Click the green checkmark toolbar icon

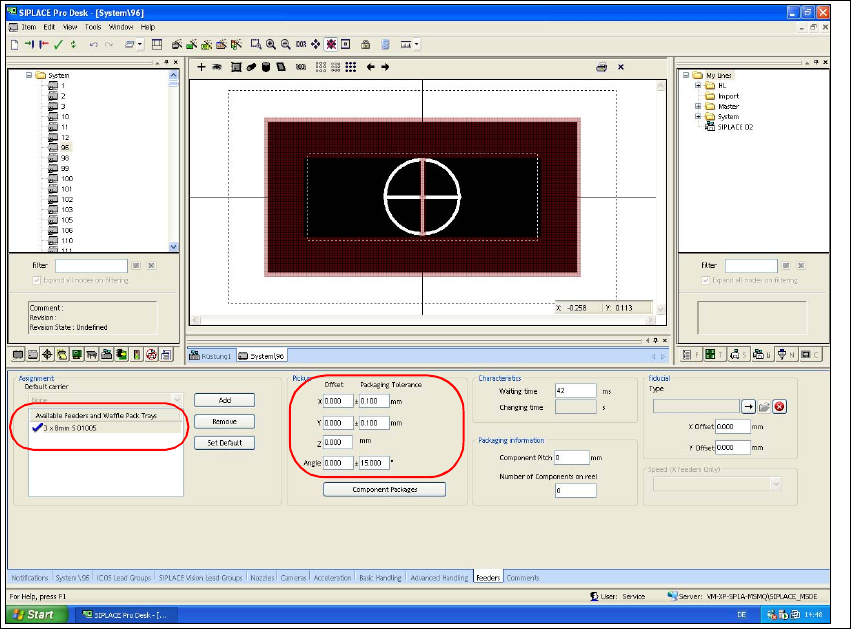coord(59,45)
